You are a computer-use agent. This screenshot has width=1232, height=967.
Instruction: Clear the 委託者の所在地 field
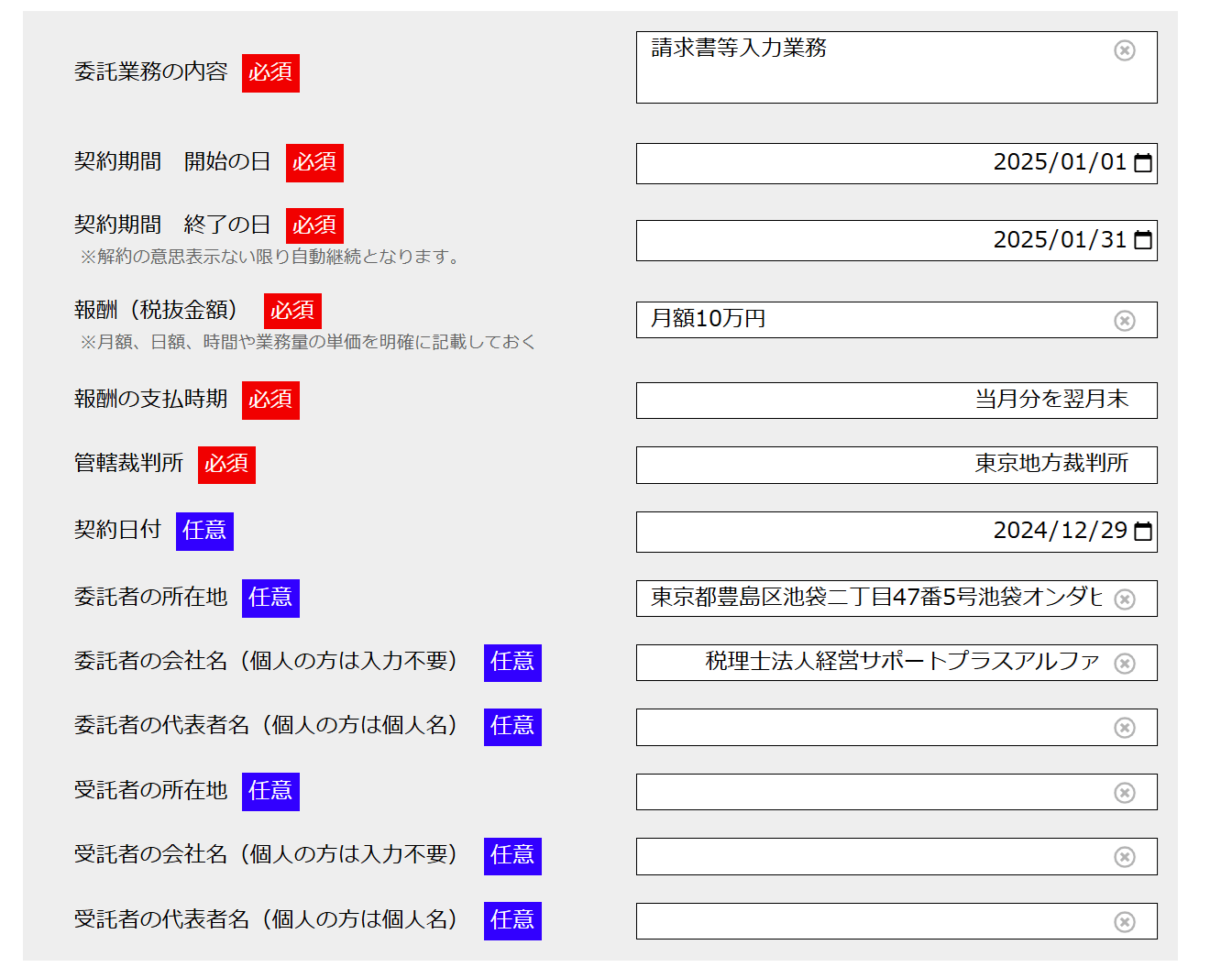tap(1125, 599)
